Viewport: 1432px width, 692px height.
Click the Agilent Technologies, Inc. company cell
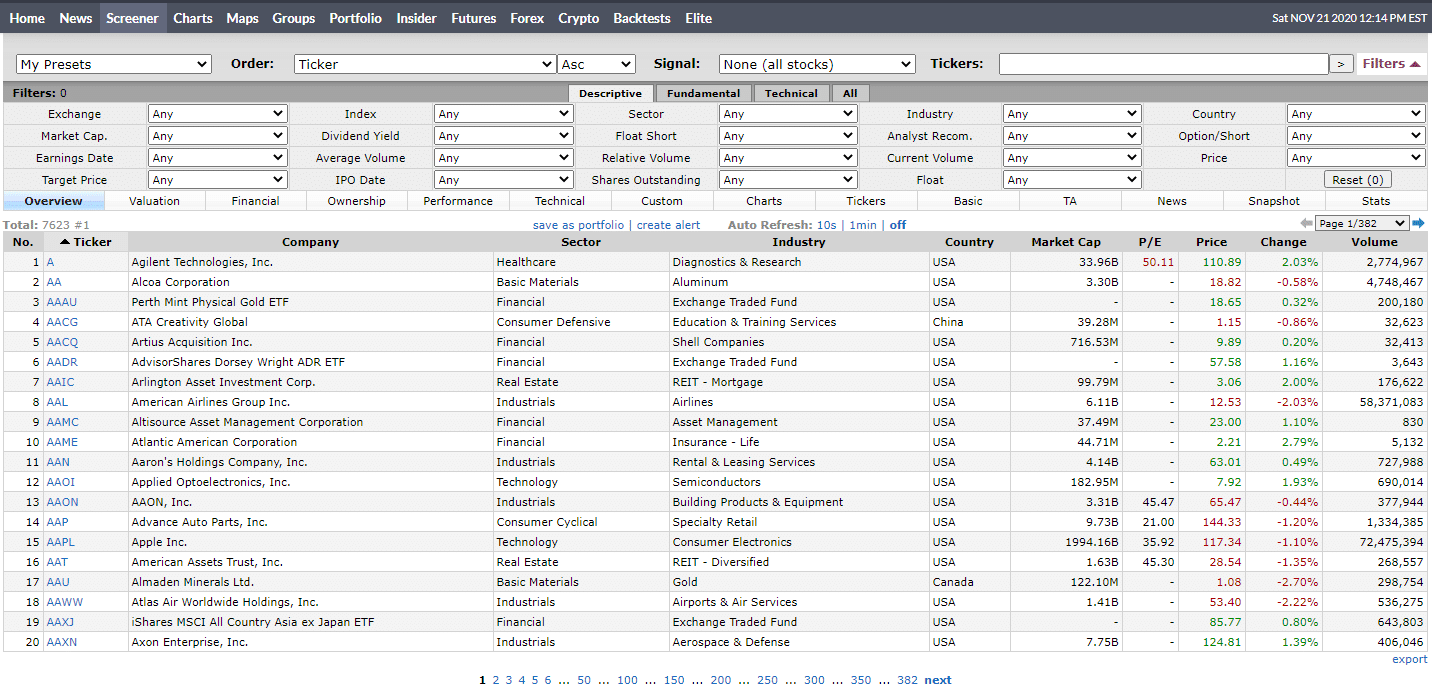click(x=311, y=262)
